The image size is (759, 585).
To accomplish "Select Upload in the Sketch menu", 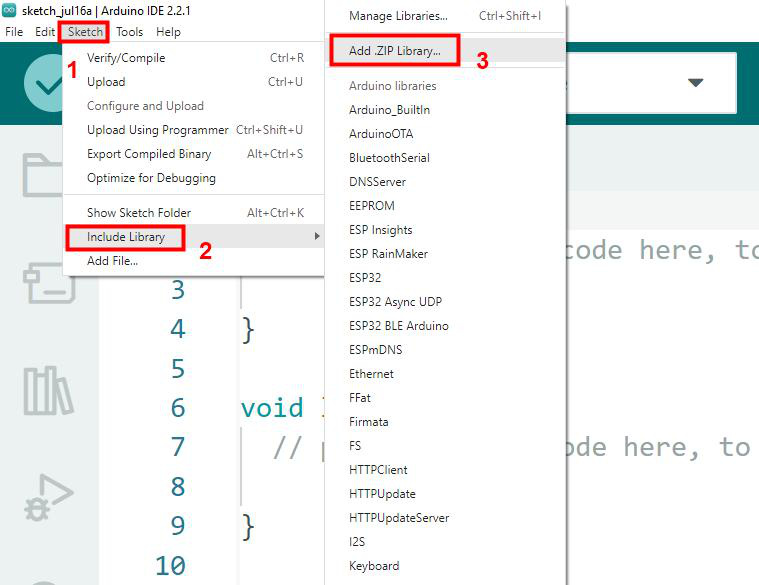I will (194, 82).
